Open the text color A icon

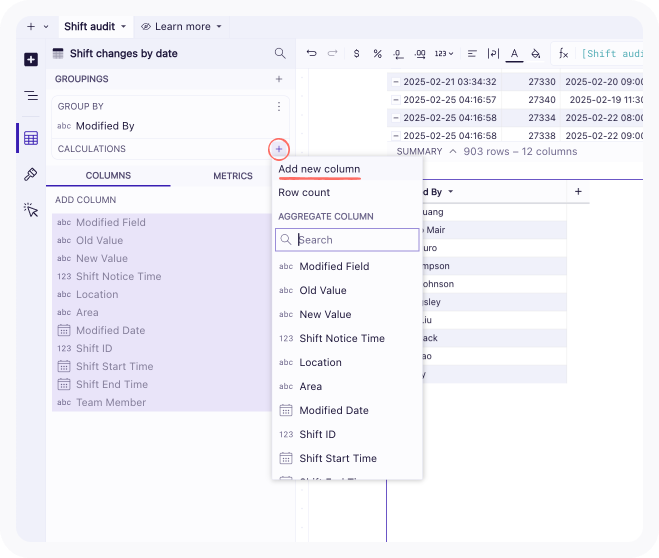coord(514,54)
